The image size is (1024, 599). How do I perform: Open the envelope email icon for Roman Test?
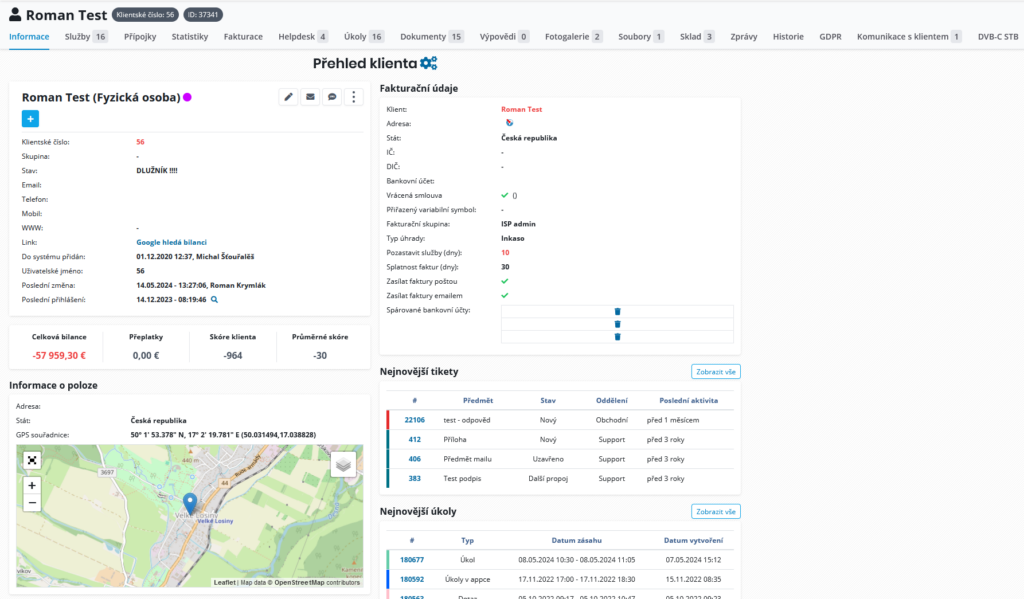tap(310, 97)
